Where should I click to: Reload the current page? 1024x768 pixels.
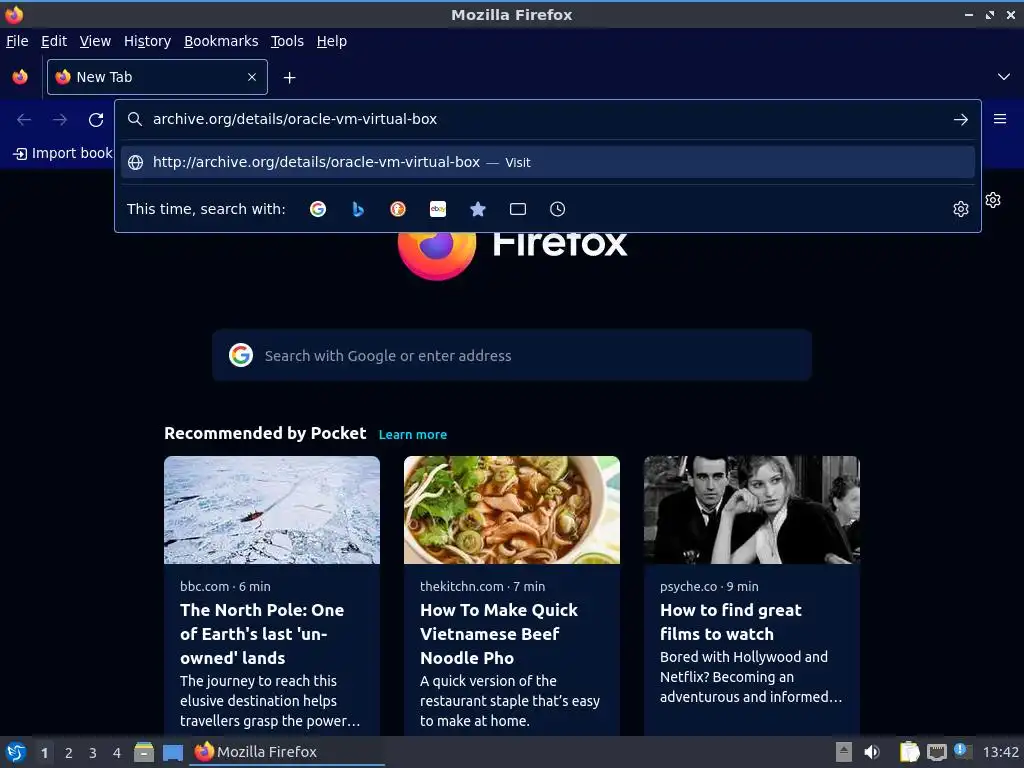(x=96, y=120)
